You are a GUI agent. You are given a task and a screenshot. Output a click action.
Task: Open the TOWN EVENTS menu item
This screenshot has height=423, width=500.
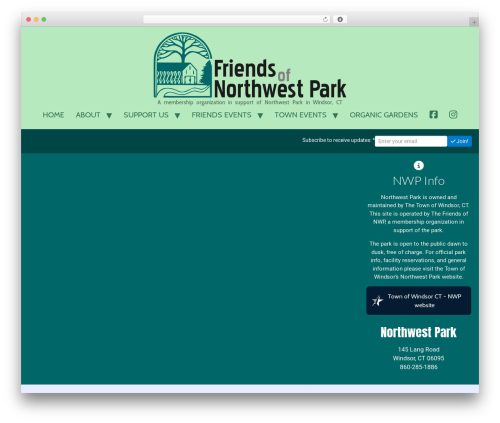click(300, 115)
